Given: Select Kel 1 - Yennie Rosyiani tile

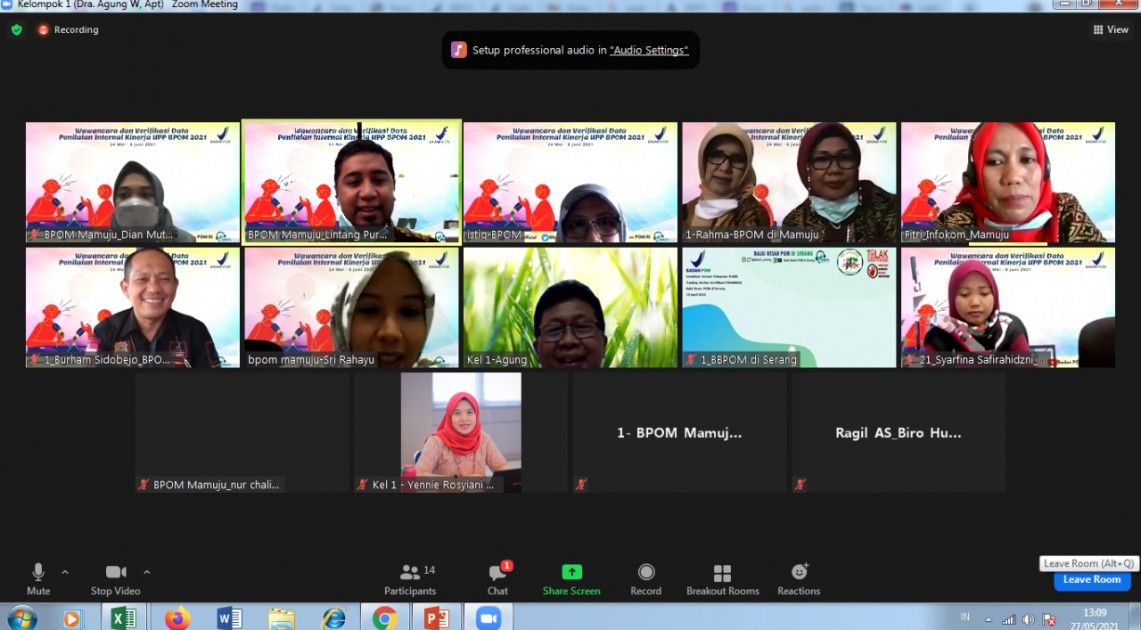Looking at the screenshot, I should click(461, 432).
